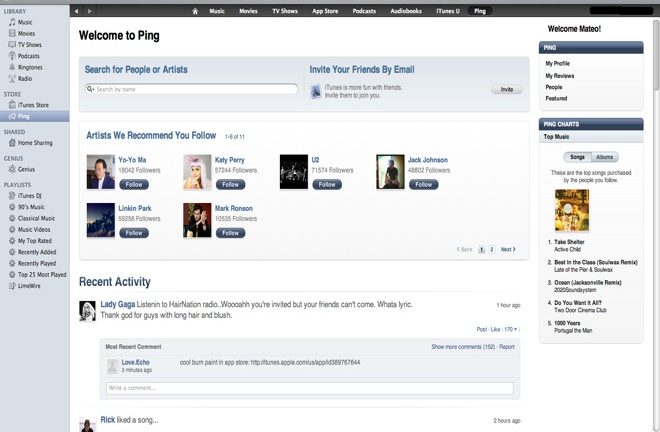Expand the 170 likes dropdown arrow

pos(515,329)
